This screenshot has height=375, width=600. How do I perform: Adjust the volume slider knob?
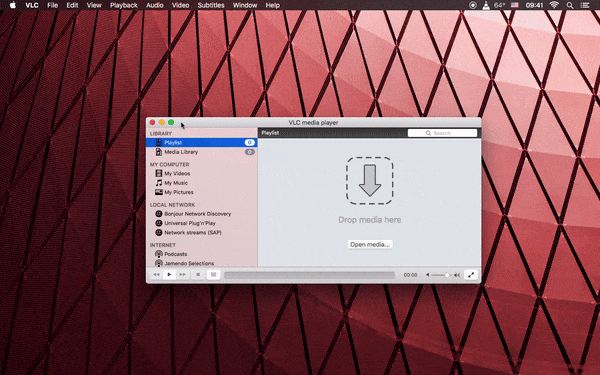[x=447, y=275]
